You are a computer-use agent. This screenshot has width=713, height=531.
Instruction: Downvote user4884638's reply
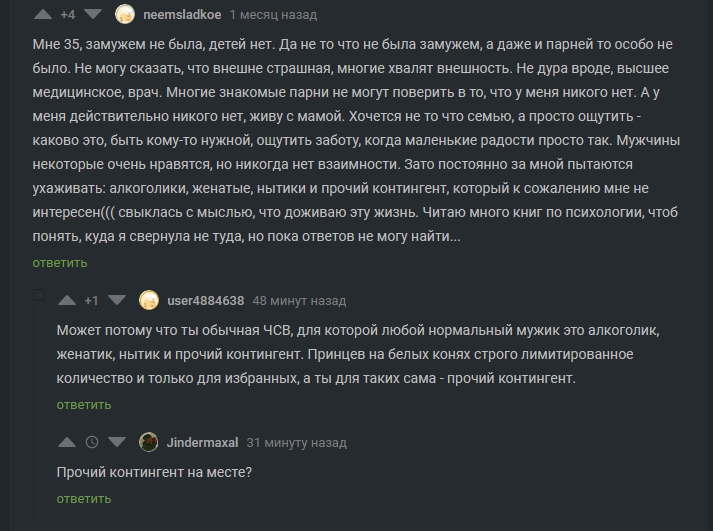116,300
